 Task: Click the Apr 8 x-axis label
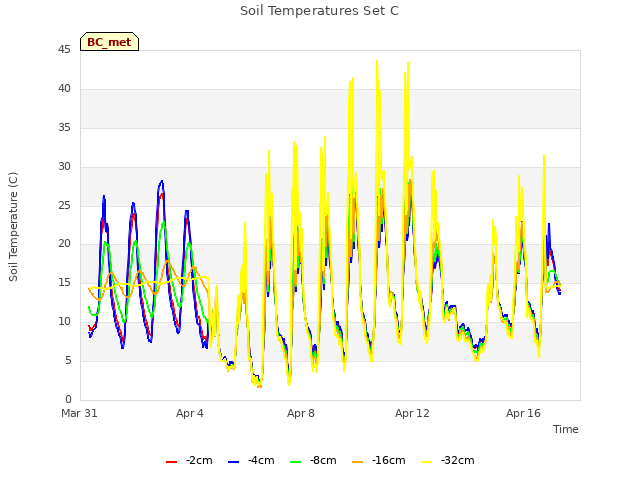point(301,413)
